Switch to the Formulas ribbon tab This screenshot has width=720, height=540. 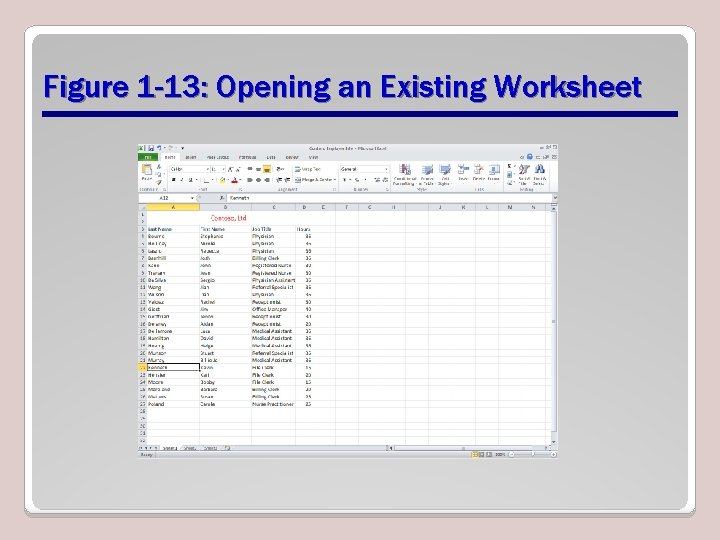248,157
